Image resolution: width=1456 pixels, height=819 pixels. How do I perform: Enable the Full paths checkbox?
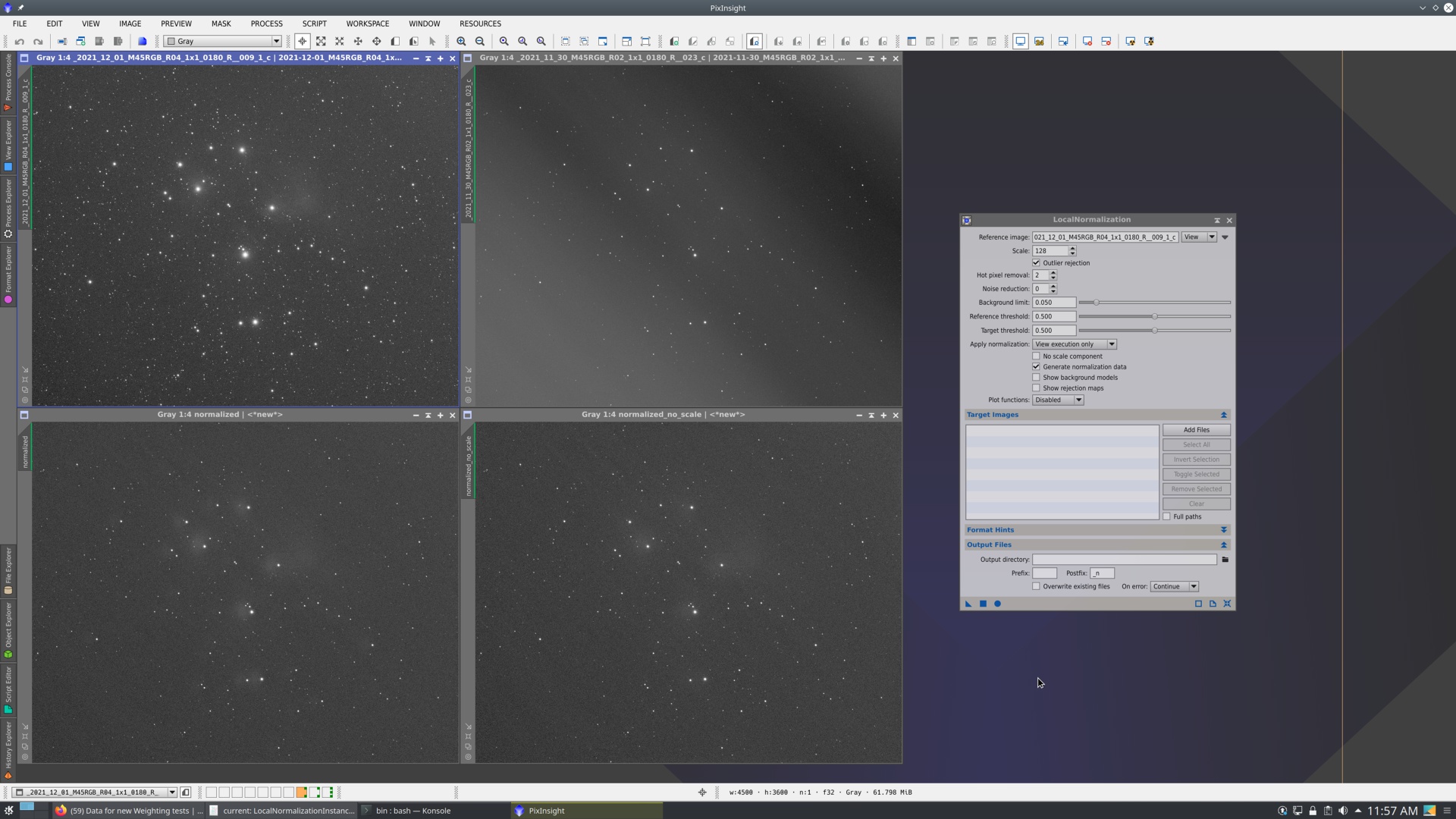[1167, 517]
